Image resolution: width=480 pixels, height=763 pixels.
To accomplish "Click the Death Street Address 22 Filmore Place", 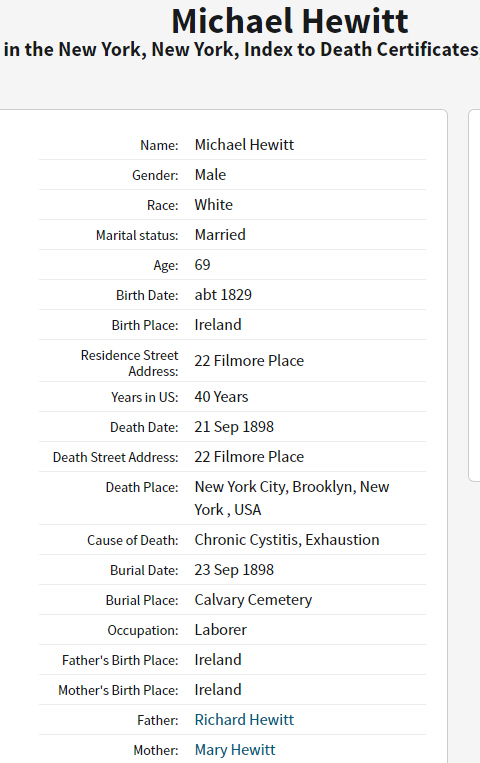I will click(x=249, y=457).
